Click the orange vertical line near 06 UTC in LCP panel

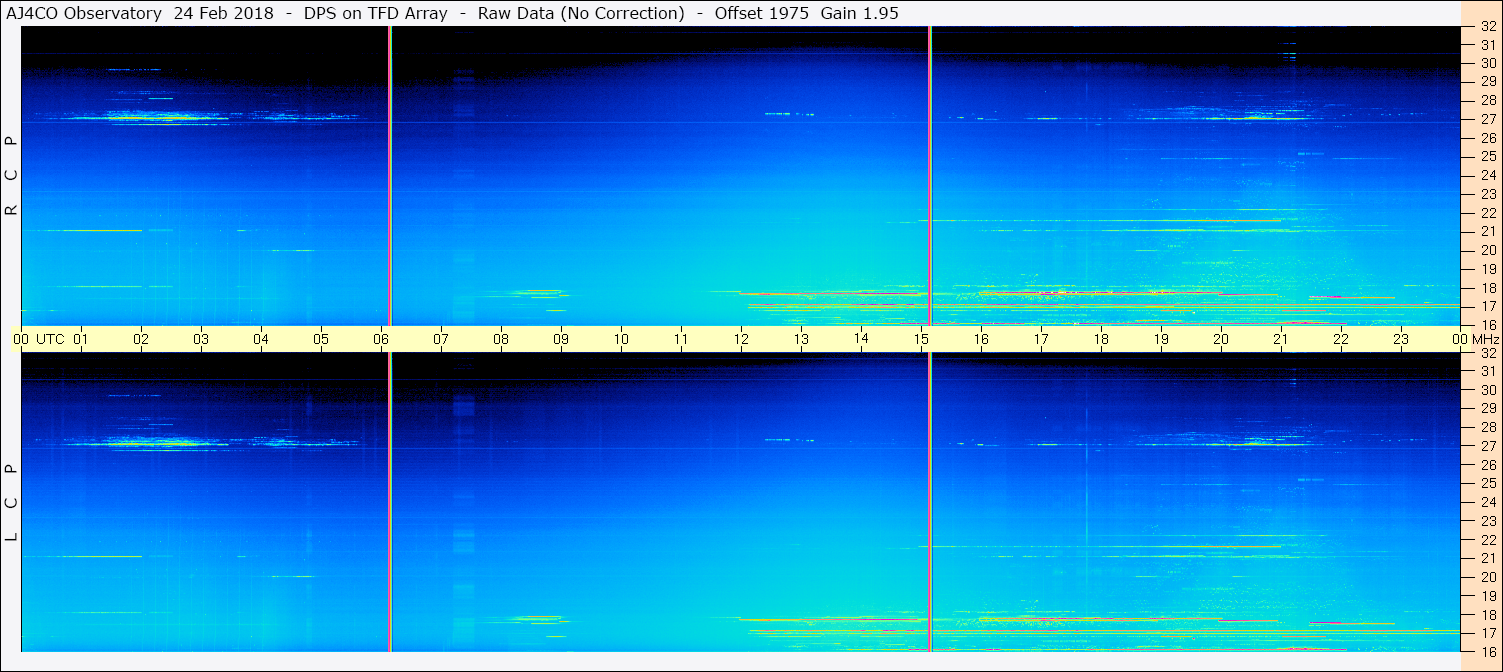390,502
